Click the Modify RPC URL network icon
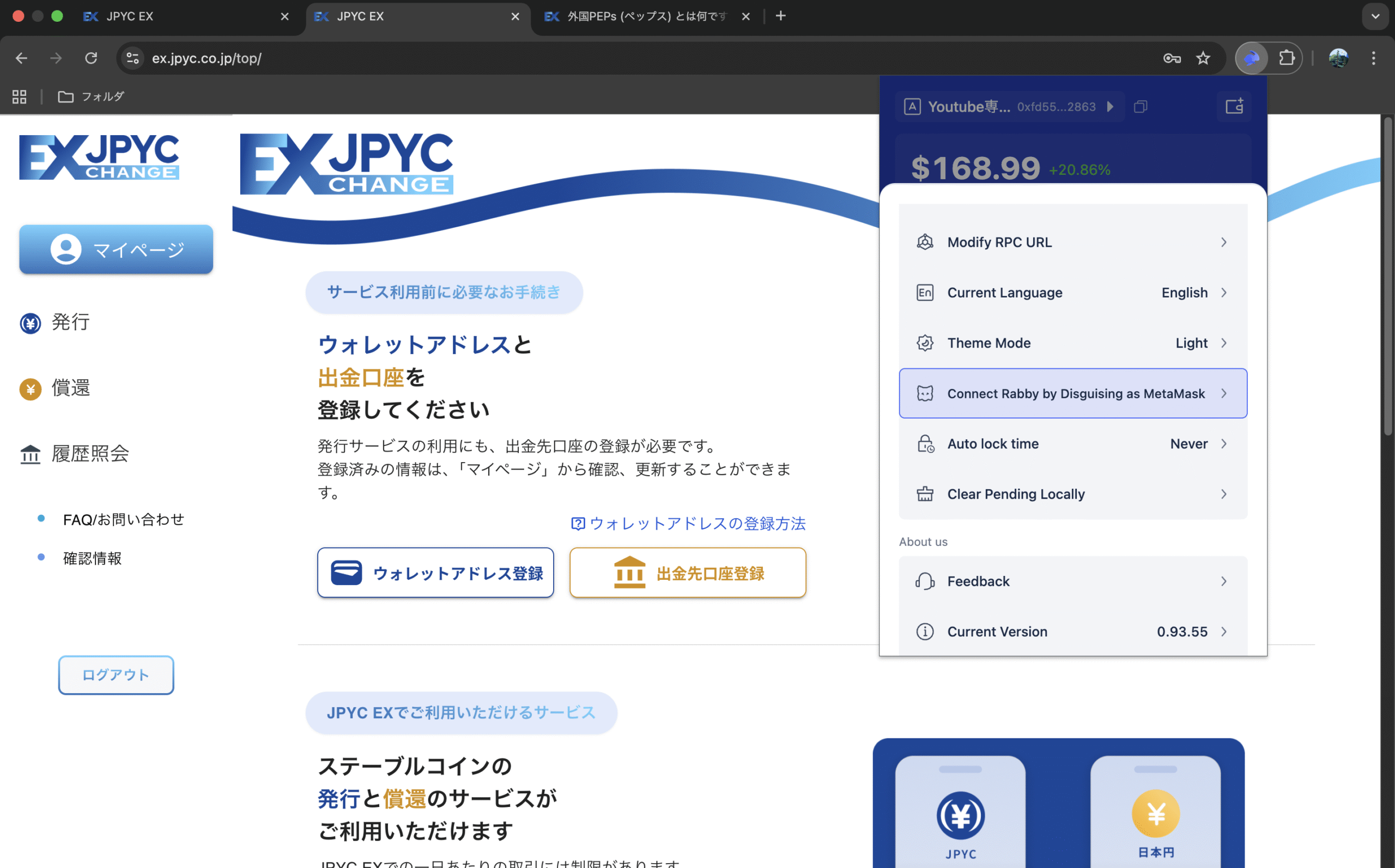The width and height of the screenshot is (1395, 868). coord(924,242)
